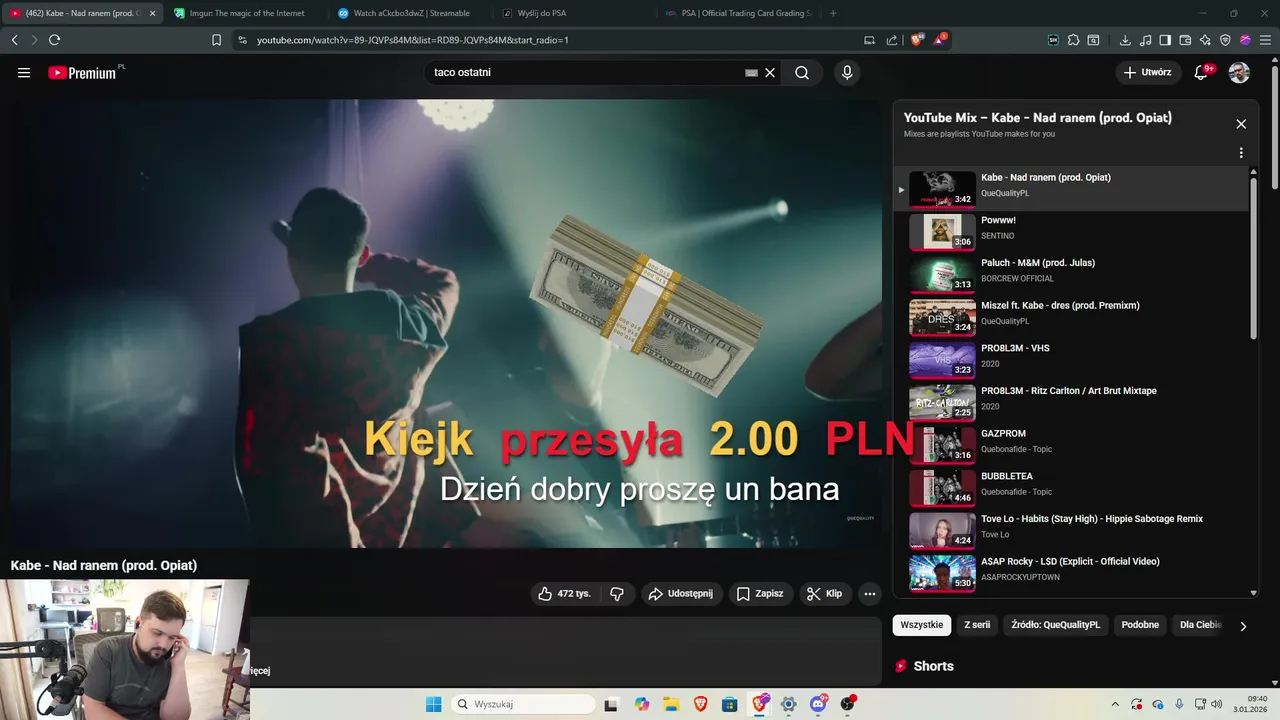Open the Brave Shields lion icon
The width and height of the screenshot is (1280, 720).
(x=917, y=40)
